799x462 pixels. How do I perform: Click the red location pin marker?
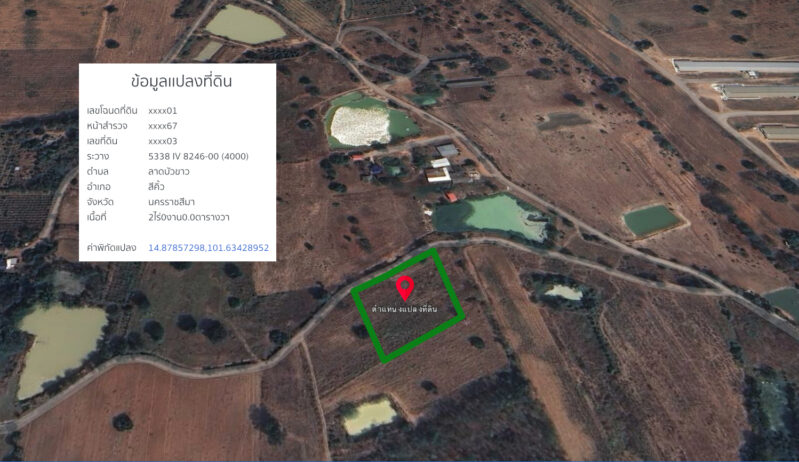coord(405,288)
